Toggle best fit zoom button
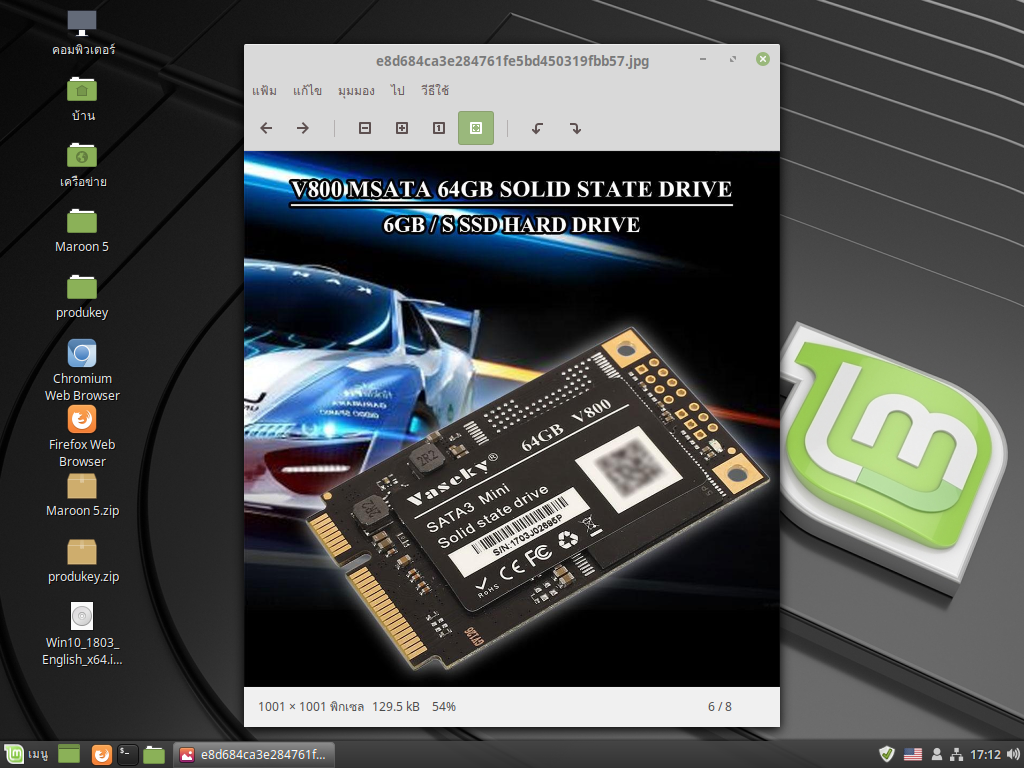The height and width of the screenshot is (768, 1024). [476, 128]
